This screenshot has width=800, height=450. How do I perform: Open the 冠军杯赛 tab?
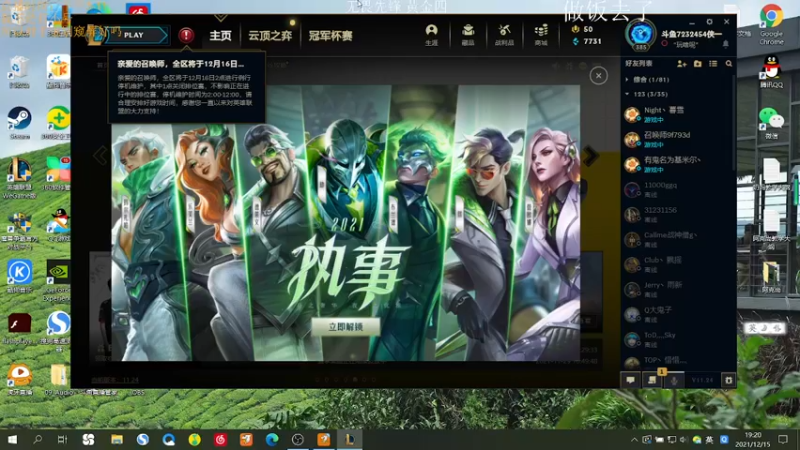pyautogui.click(x=331, y=36)
